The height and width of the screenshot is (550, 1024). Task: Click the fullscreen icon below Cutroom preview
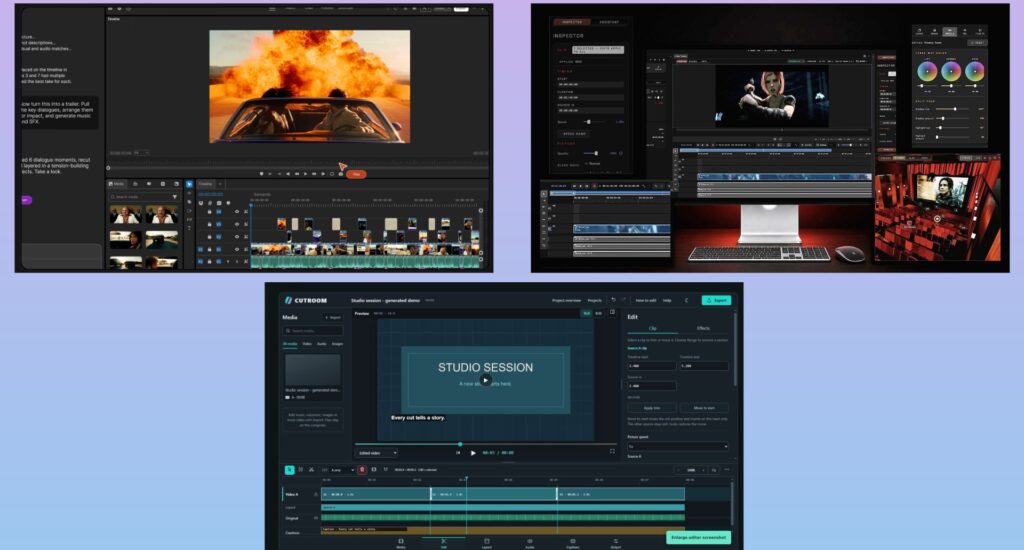612,451
